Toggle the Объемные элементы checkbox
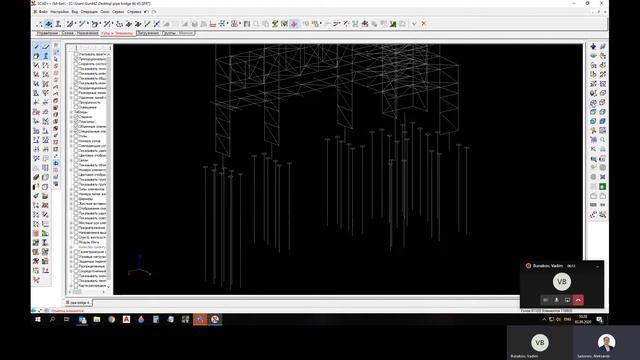The height and width of the screenshot is (360, 640). point(76,126)
